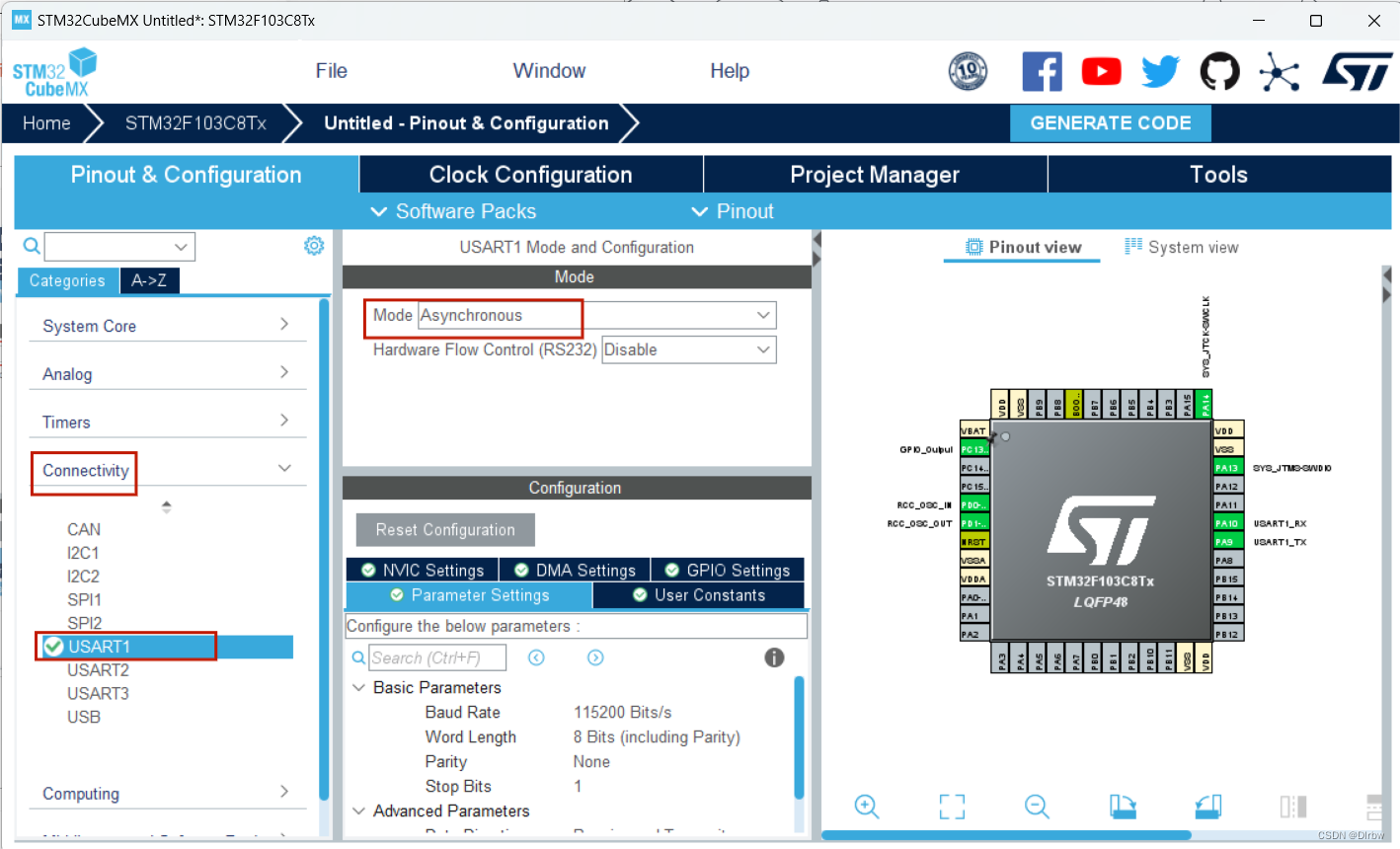Image resolution: width=1400 pixels, height=849 pixels.
Task: Click the parameter search magnifier icon
Action: coord(358,657)
